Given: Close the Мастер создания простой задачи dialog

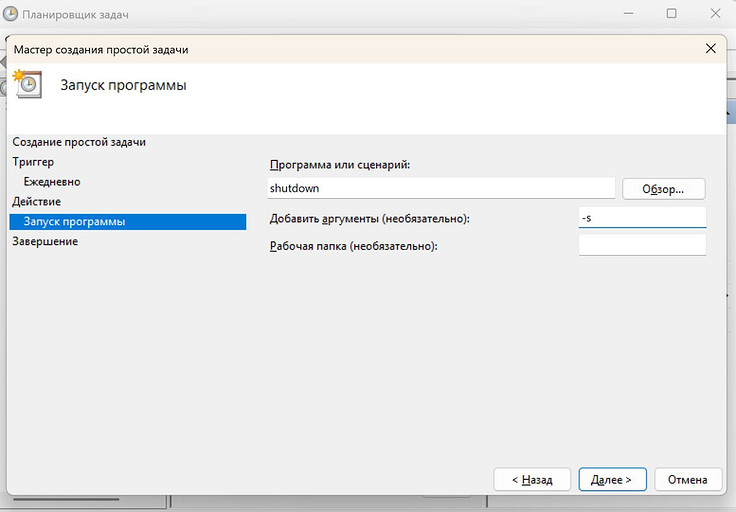Looking at the screenshot, I should pyautogui.click(x=711, y=48).
